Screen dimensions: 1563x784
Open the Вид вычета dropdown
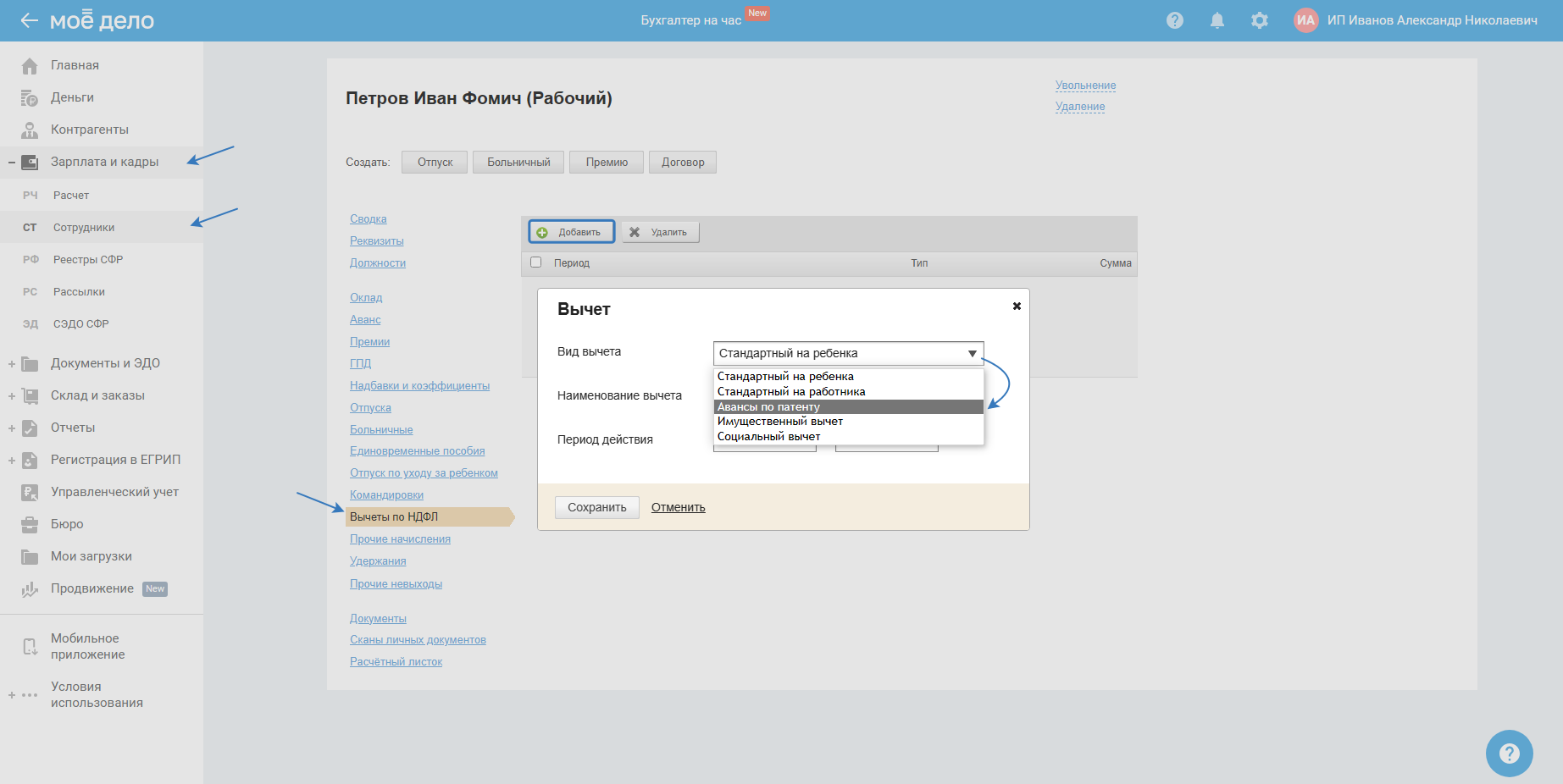(x=848, y=353)
